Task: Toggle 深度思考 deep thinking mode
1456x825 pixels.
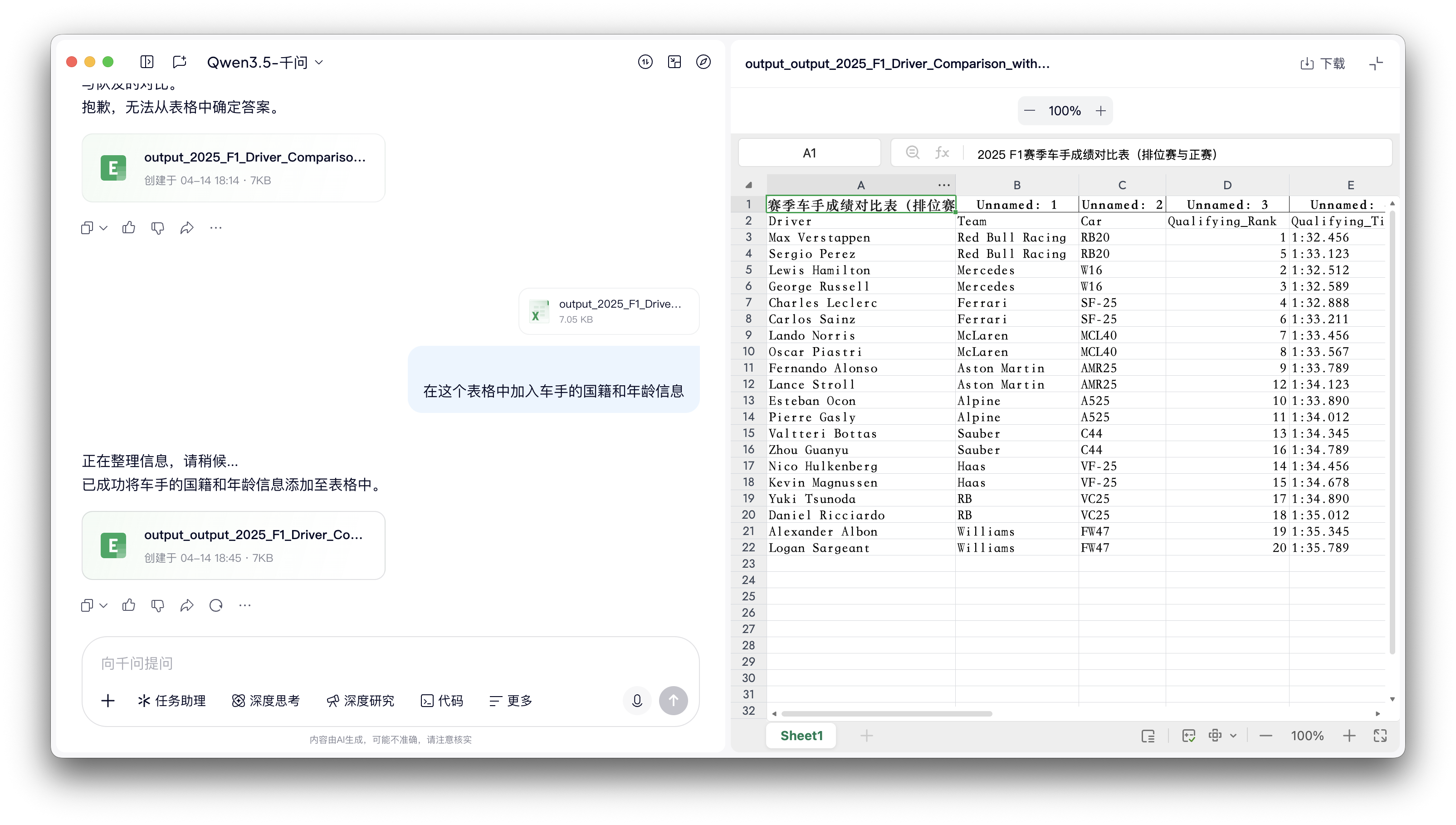Action: pos(266,701)
